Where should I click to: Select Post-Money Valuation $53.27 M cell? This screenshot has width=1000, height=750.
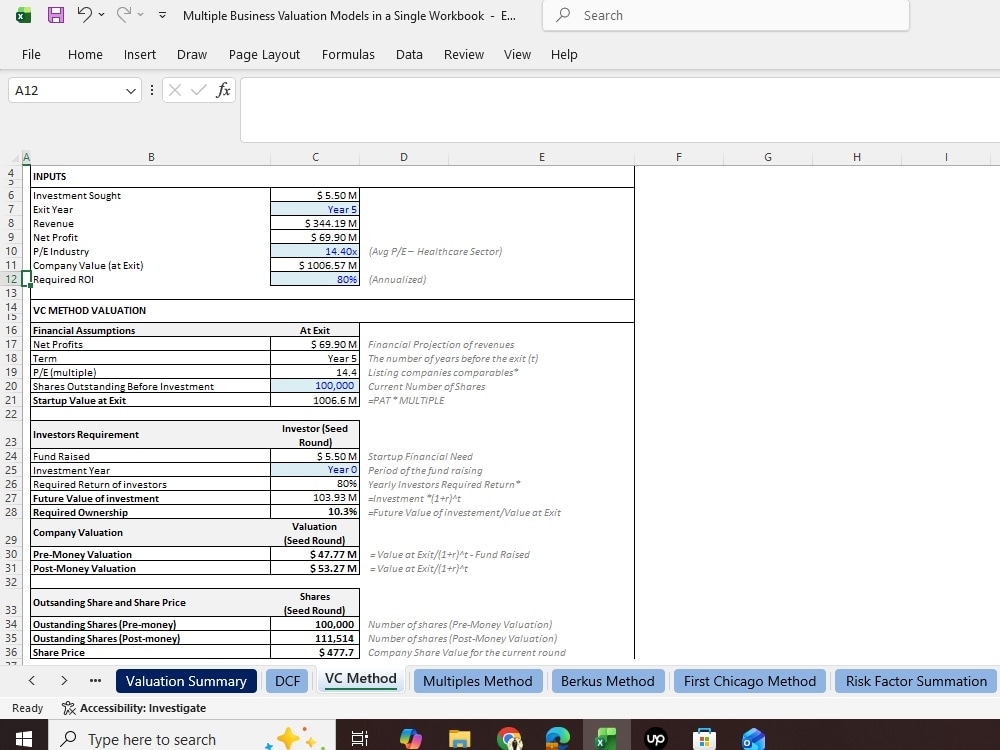click(x=315, y=568)
